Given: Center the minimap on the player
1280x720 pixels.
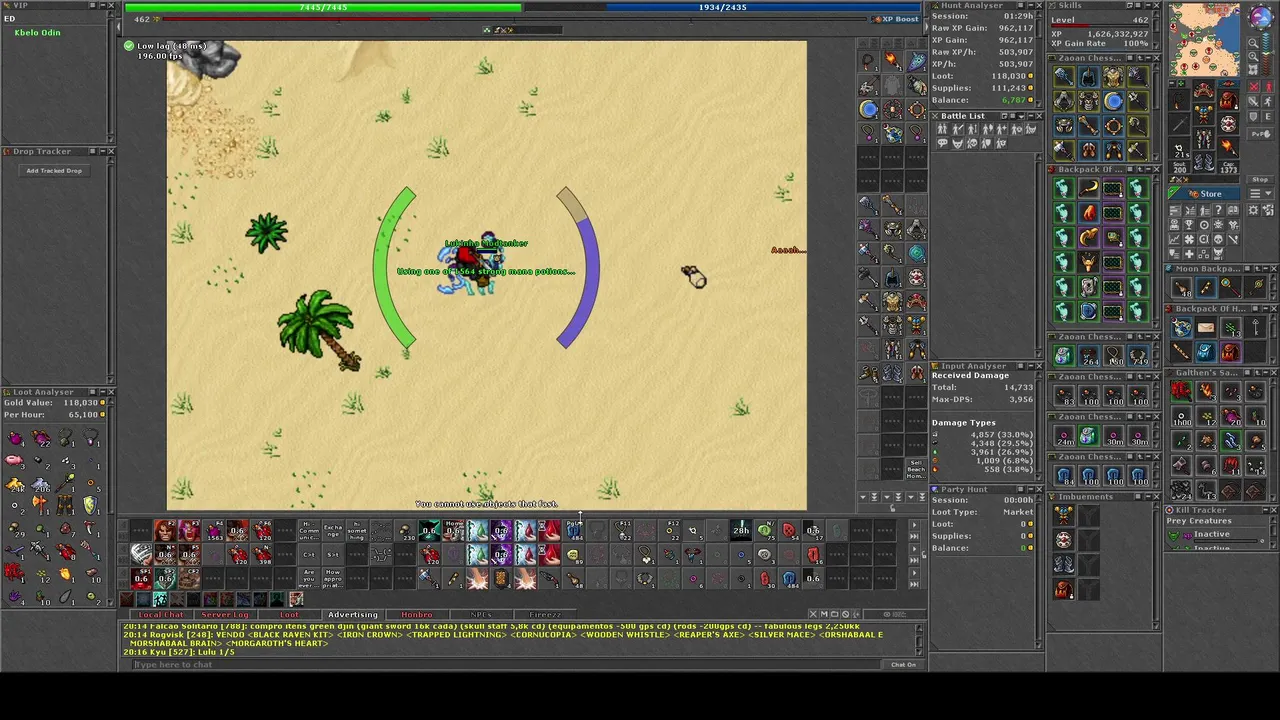Looking at the screenshot, I should tap(1253, 69).
